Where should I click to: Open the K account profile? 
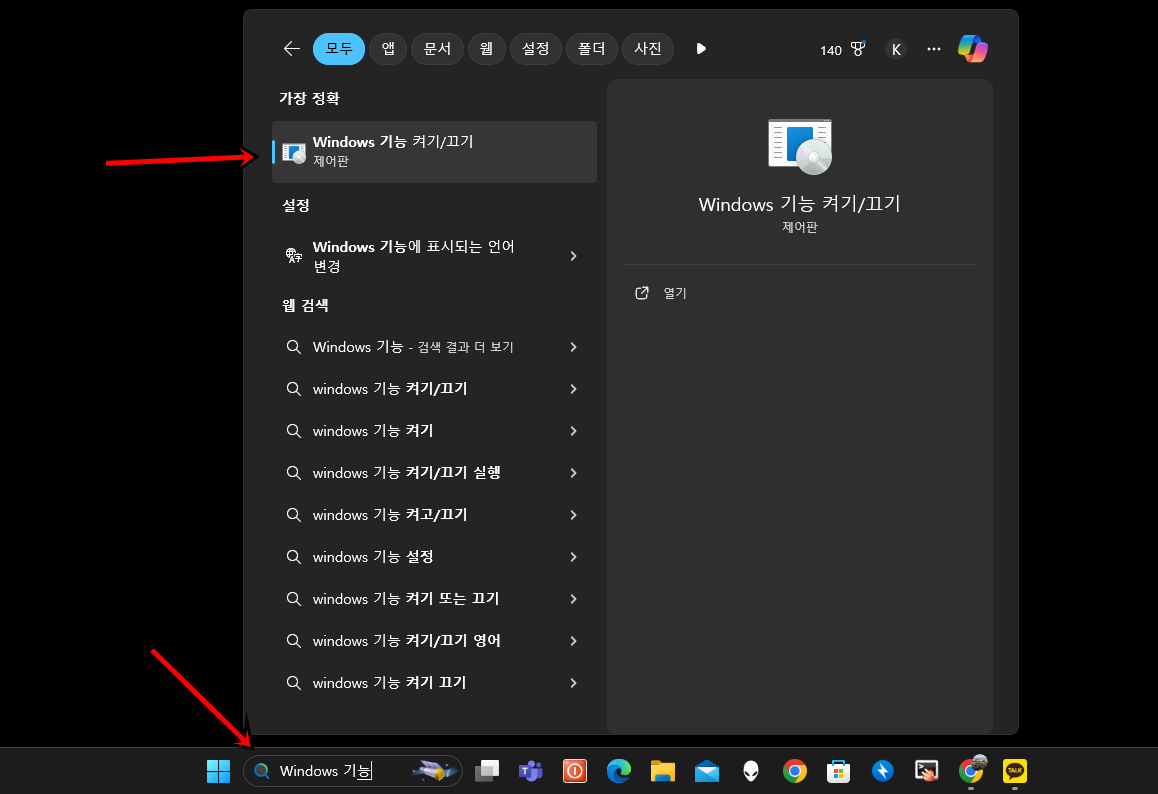coord(896,49)
